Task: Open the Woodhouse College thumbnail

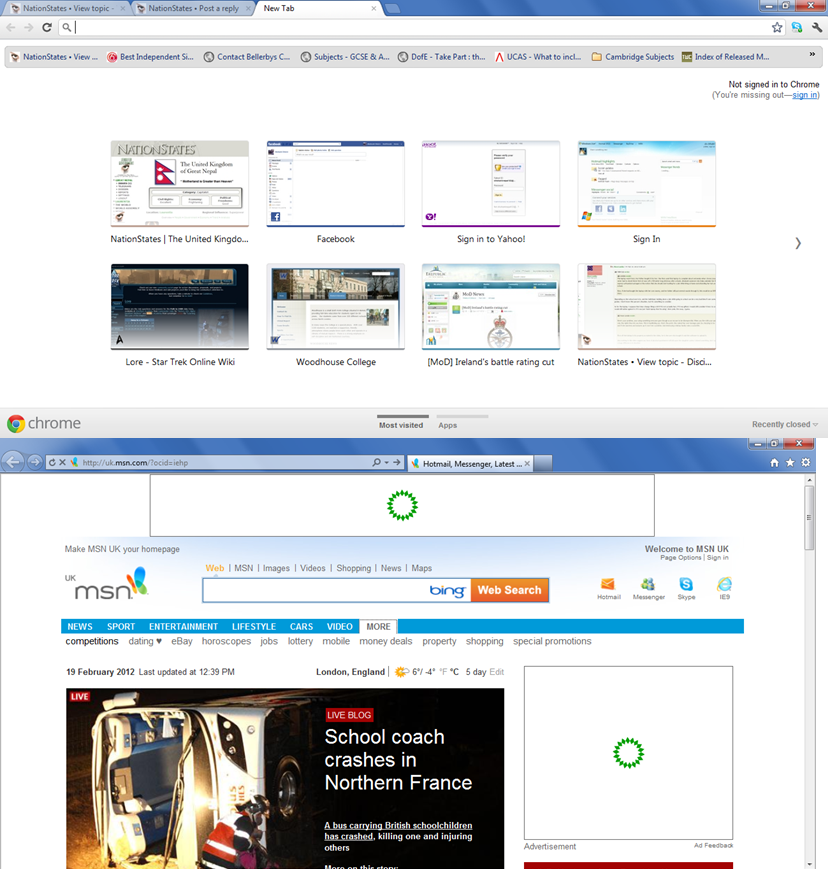Action: (x=335, y=307)
